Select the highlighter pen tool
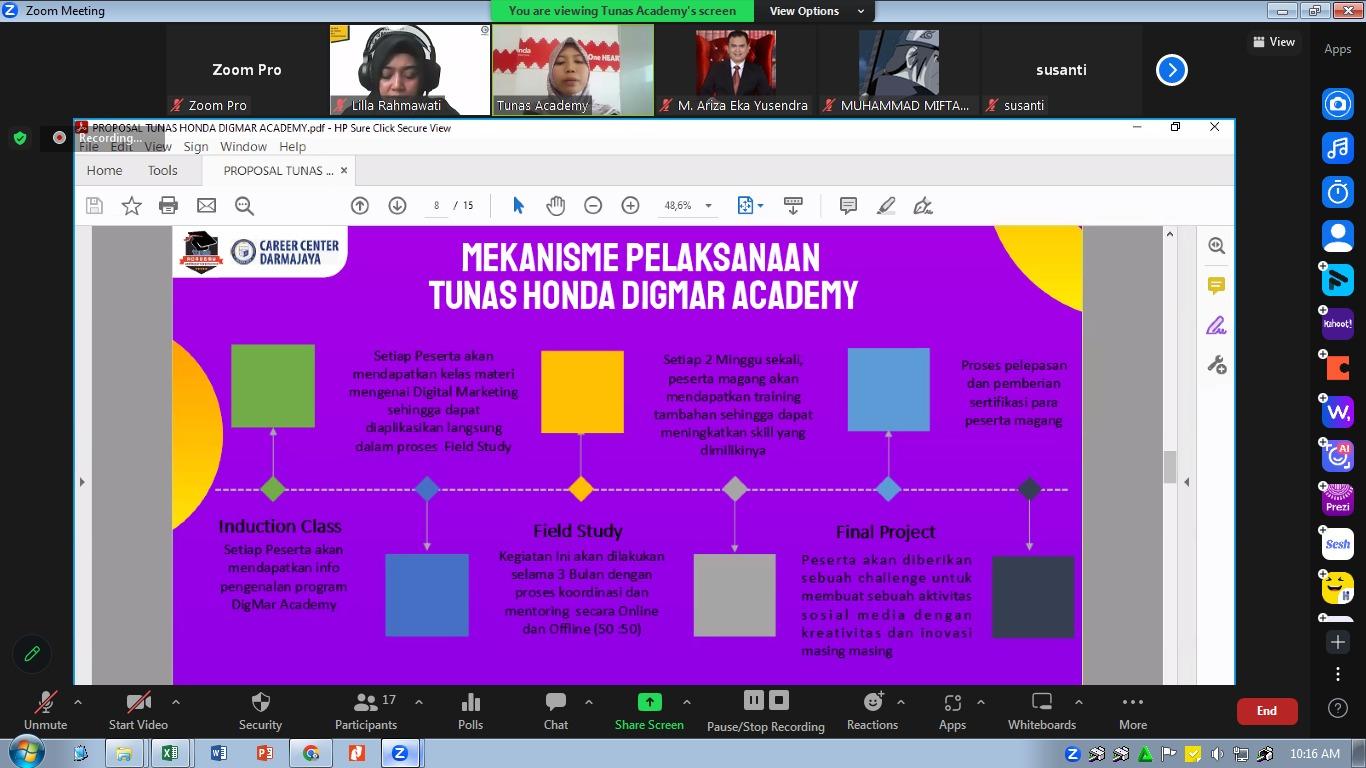 click(886, 205)
